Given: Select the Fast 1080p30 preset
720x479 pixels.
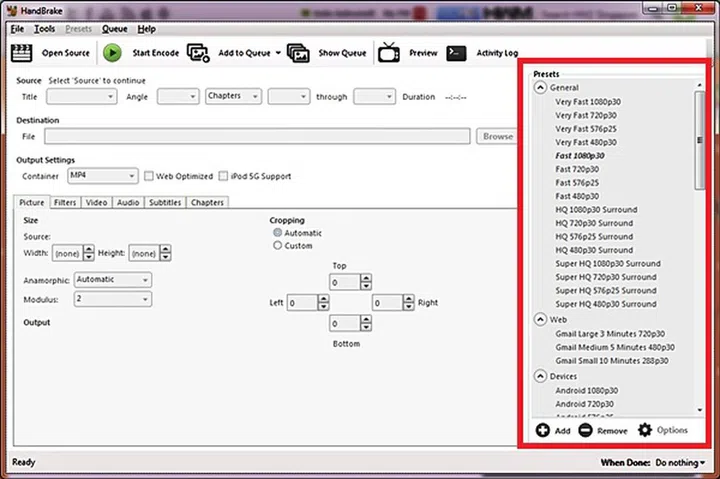Looking at the screenshot, I should pos(580,156).
